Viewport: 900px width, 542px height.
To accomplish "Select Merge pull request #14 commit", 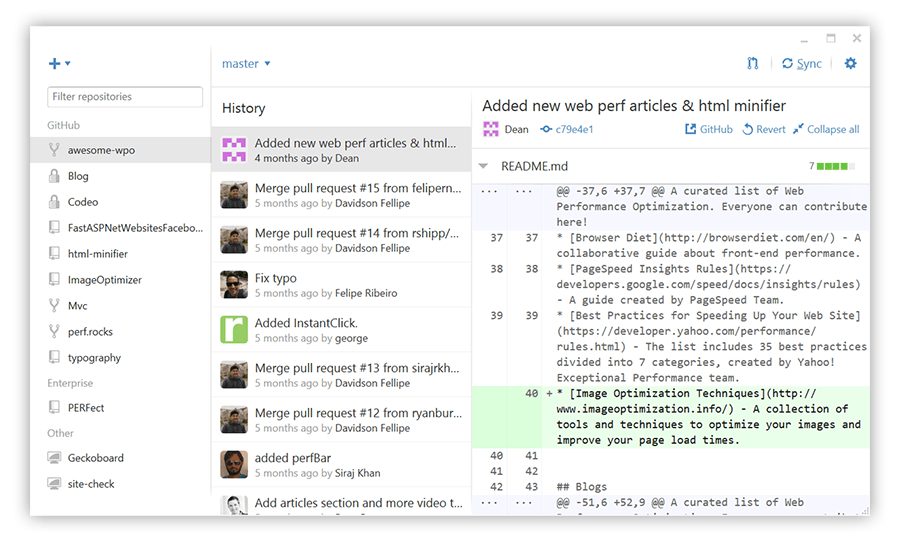I will point(342,240).
